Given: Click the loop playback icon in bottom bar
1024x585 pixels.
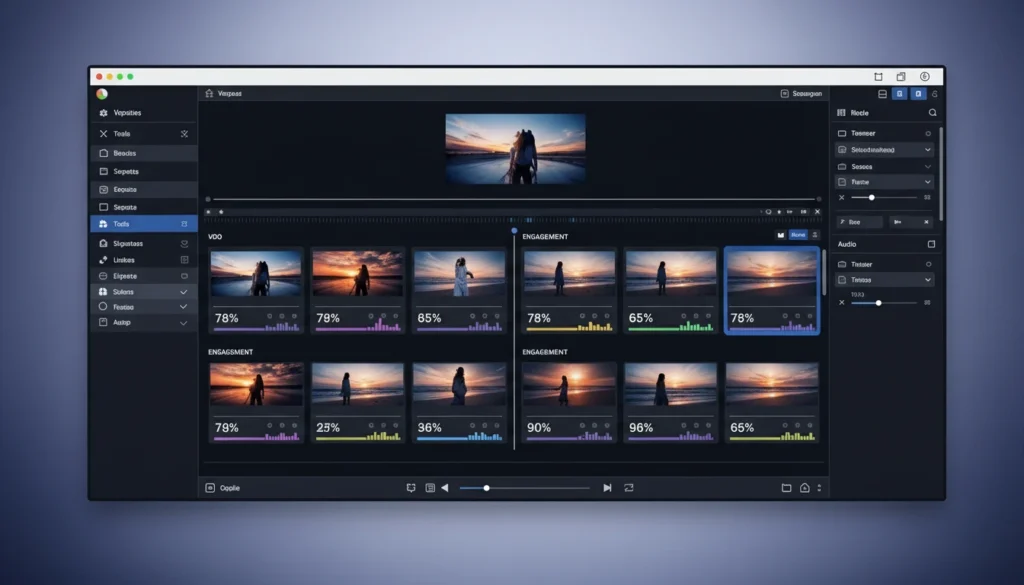Looking at the screenshot, I should tap(628, 487).
